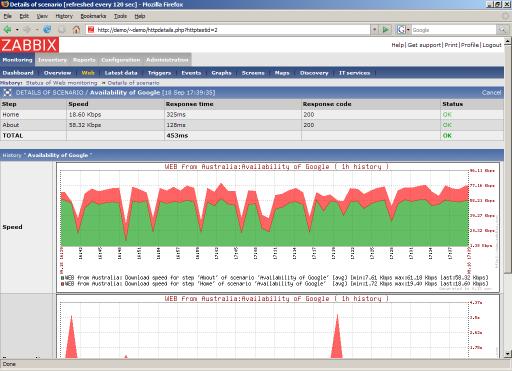Click the fullscreen icon beside Details of Scenario
The image size is (512, 371).
[7, 92]
